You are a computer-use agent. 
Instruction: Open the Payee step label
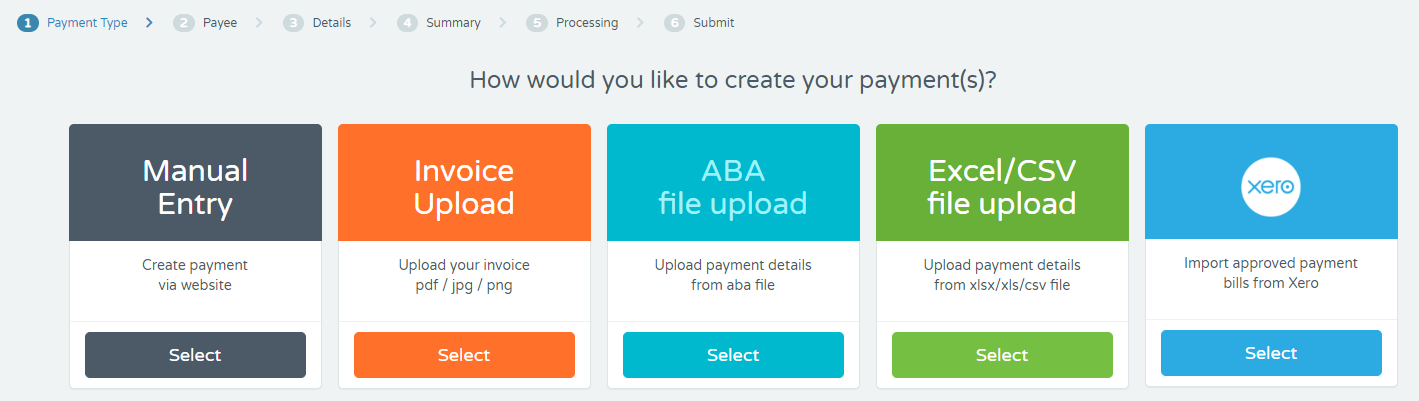pyautogui.click(x=220, y=23)
